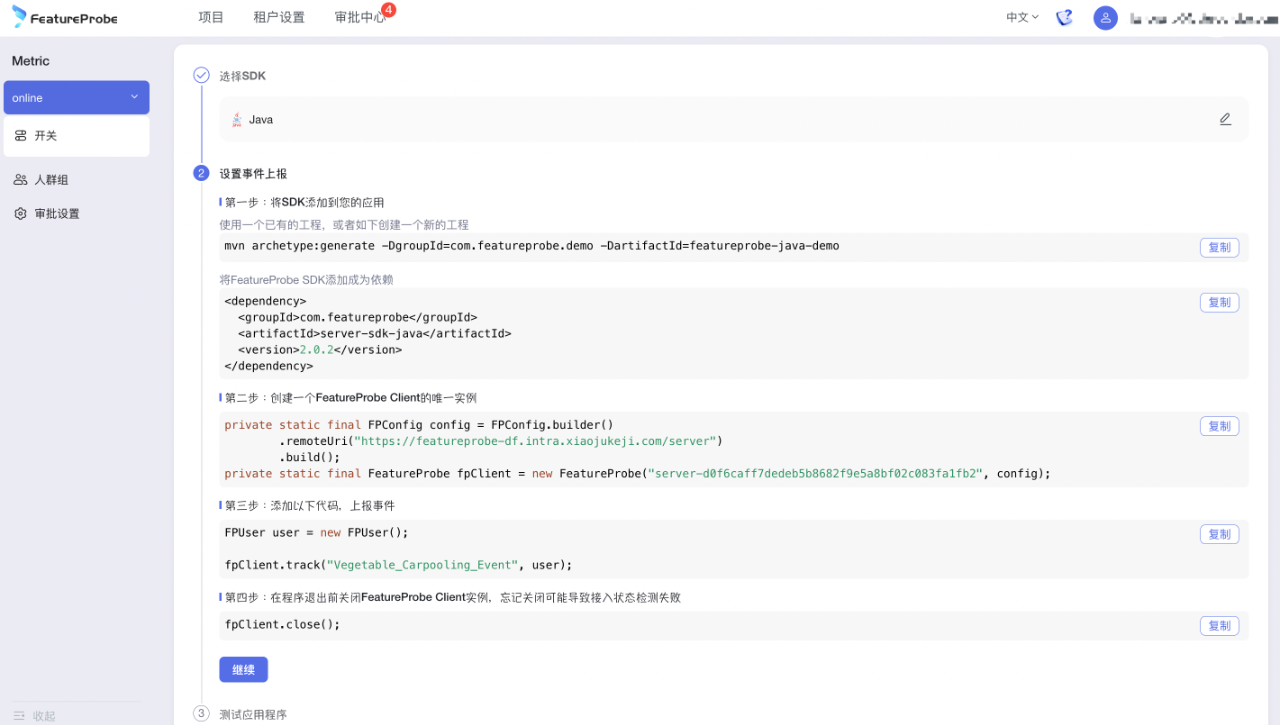Click the fpClient.close(); code line

click(283, 625)
